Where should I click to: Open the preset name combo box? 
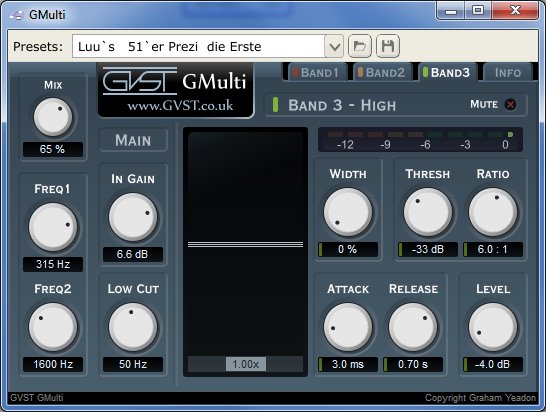tap(208, 46)
